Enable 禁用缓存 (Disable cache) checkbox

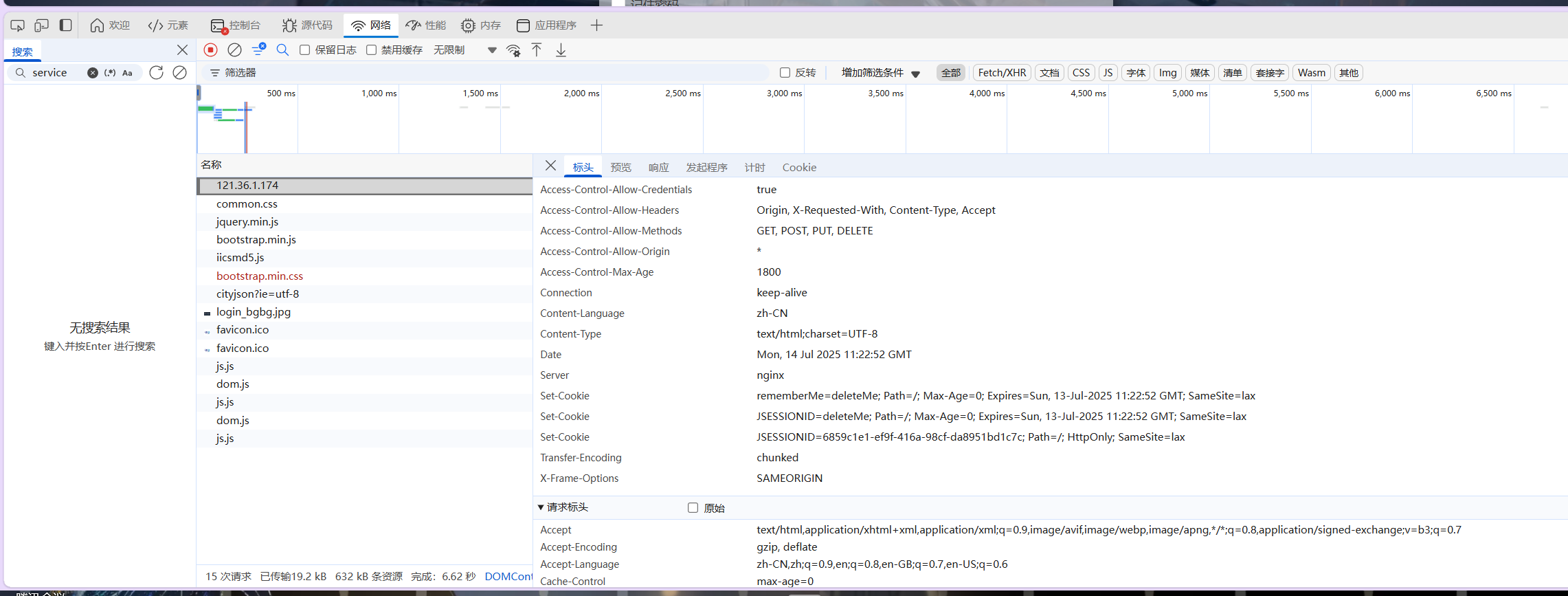coord(371,50)
